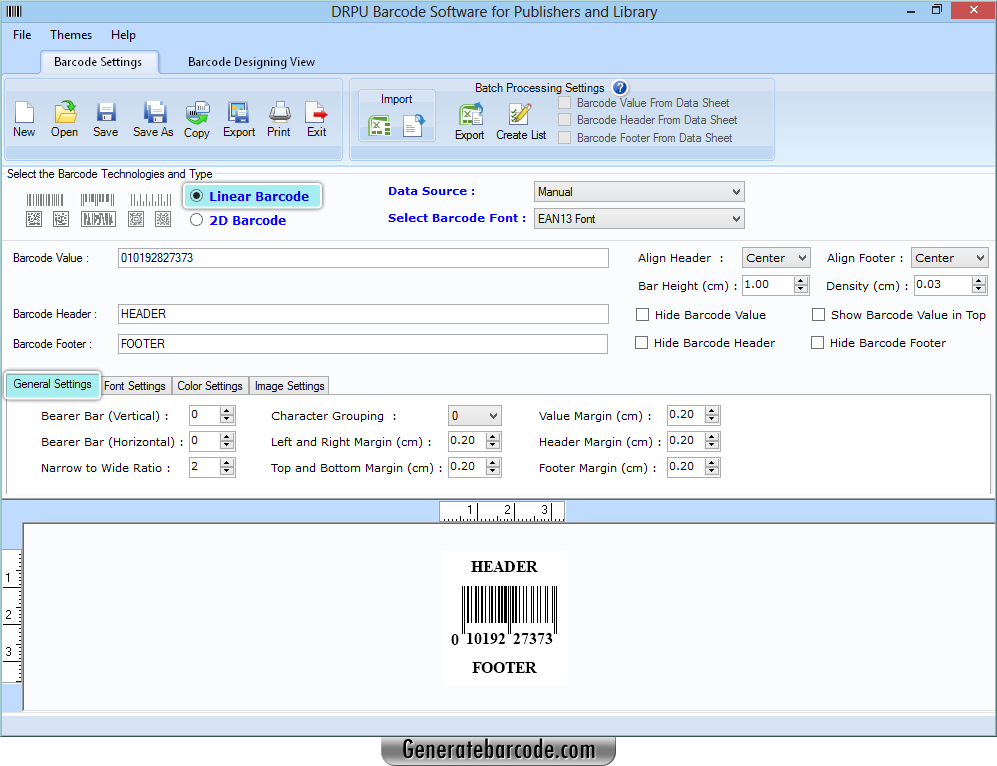Open a barcode file via Open icon
Image resolution: width=997 pixels, height=766 pixels.
64,120
